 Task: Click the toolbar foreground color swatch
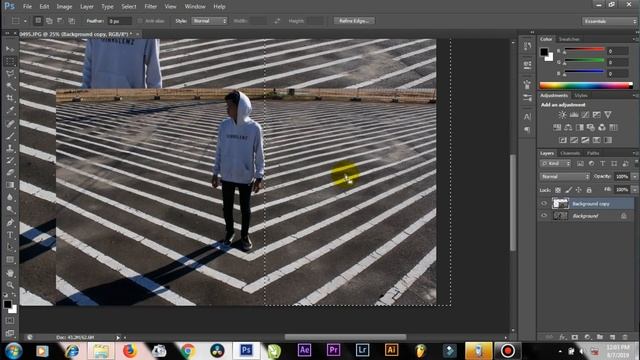point(7,304)
